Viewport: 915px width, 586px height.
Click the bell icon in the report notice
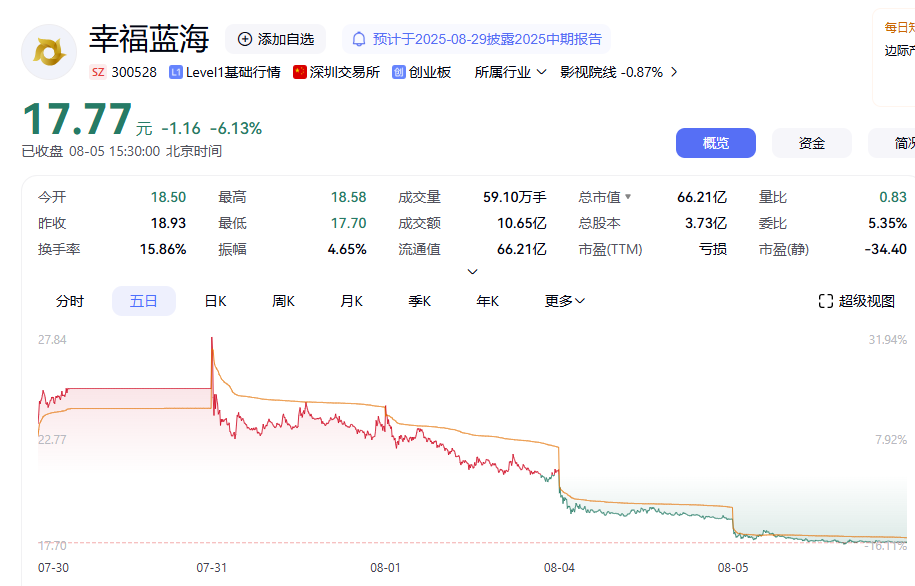(x=360, y=40)
